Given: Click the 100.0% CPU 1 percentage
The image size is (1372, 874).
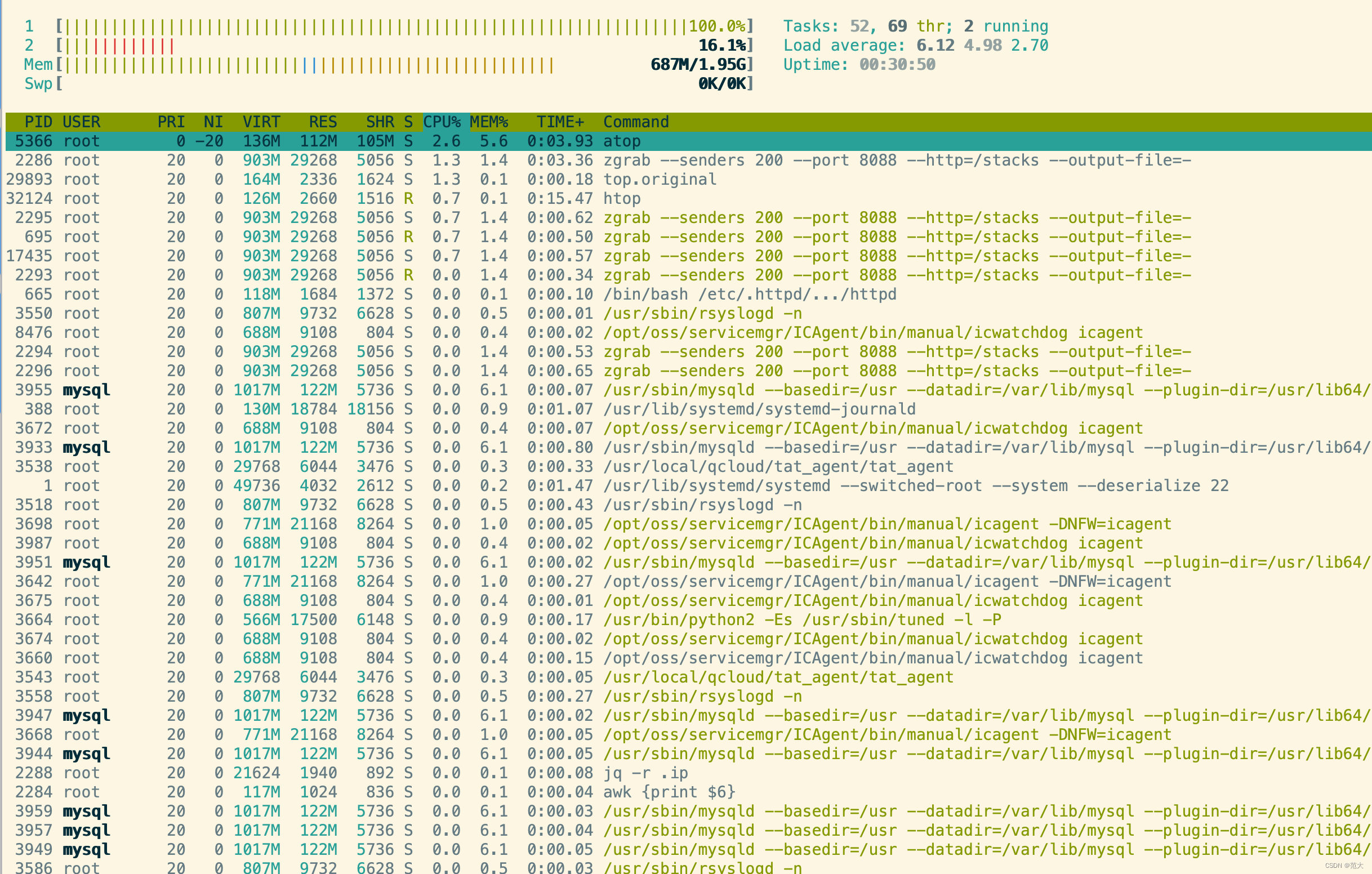Looking at the screenshot, I should pyautogui.click(x=718, y=26).
